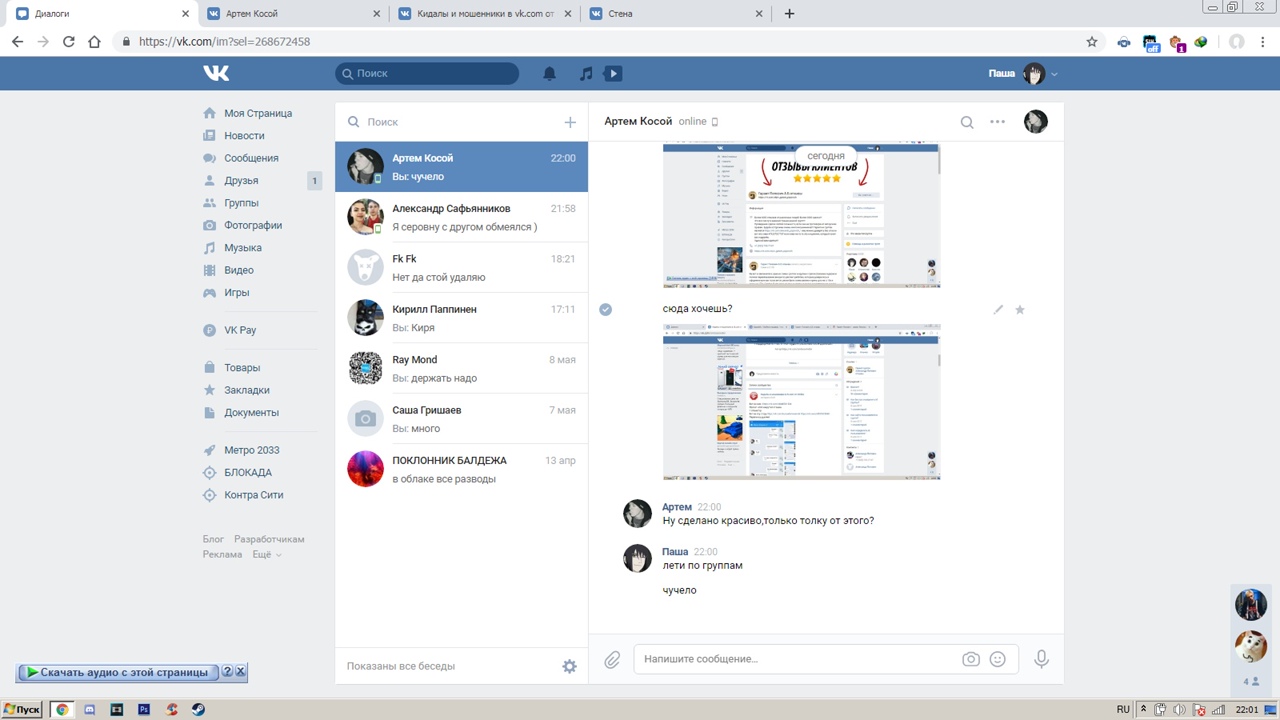Click the 'Напишите сообщение' input field
The width and height of the screenshot is (1280, 720).
click(795, 660)
